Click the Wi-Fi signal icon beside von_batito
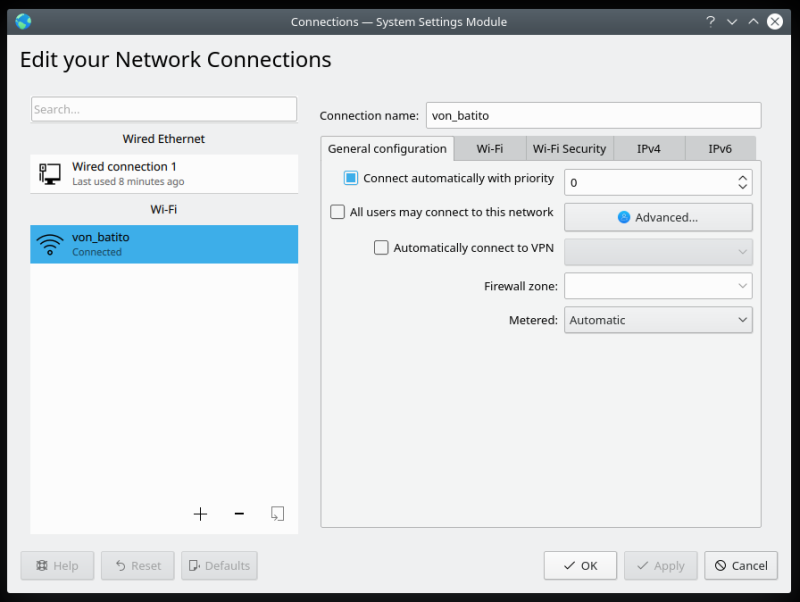800x602 pixels. tap(49, 243)
